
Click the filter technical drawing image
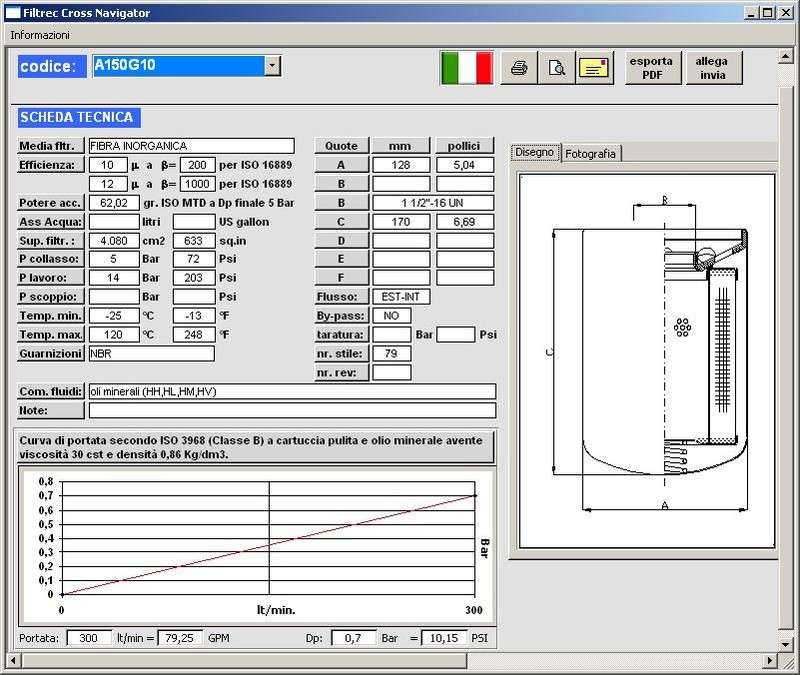(646, 360)
